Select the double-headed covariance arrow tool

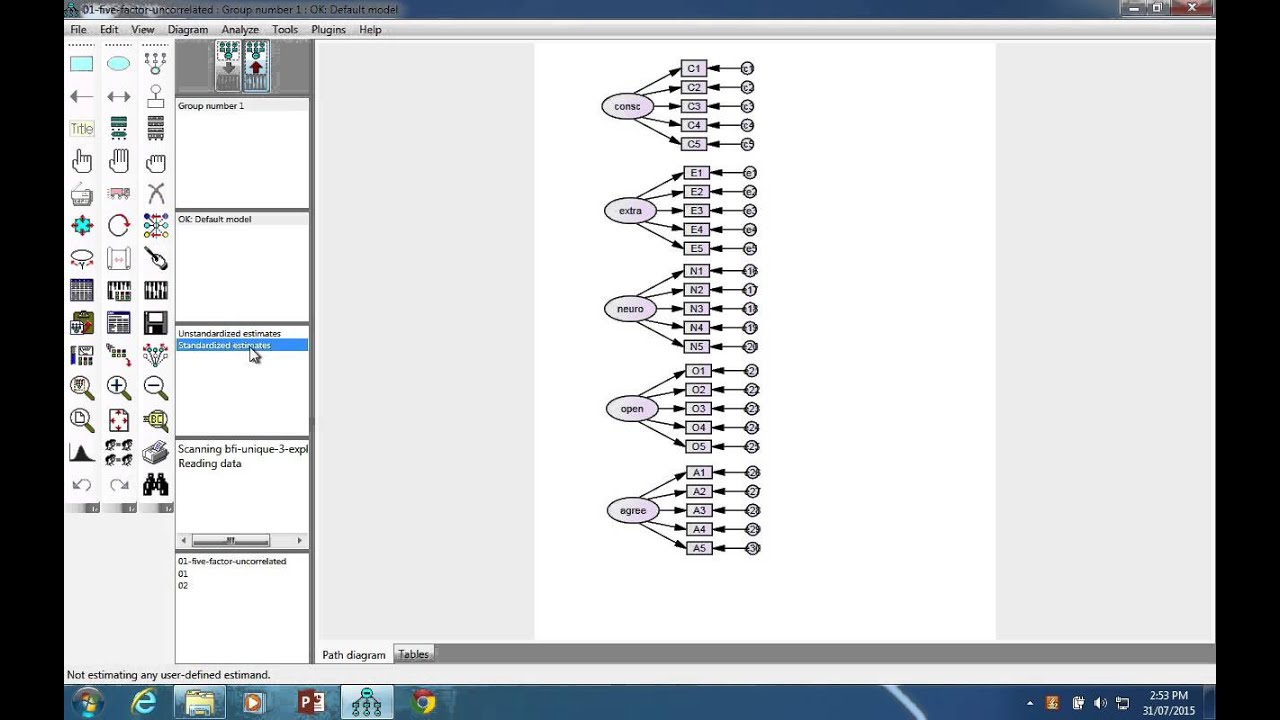tap(119, 97)
